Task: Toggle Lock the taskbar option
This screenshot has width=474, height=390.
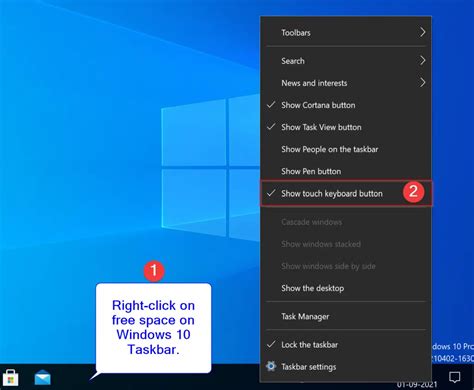Action: [x=346, y=344]
